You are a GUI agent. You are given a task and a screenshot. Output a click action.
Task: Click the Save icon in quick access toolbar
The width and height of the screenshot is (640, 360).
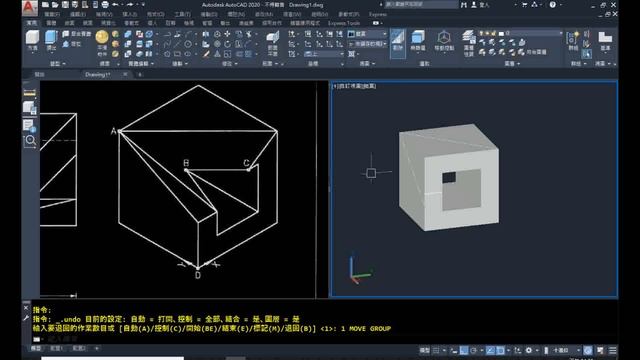(x=65, y=5)
